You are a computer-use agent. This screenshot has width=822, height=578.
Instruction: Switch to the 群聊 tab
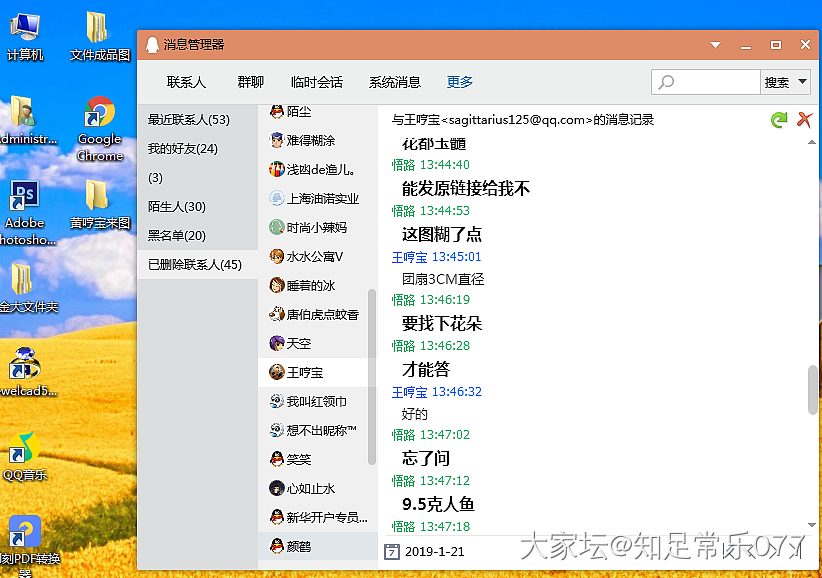click(251, 82)
